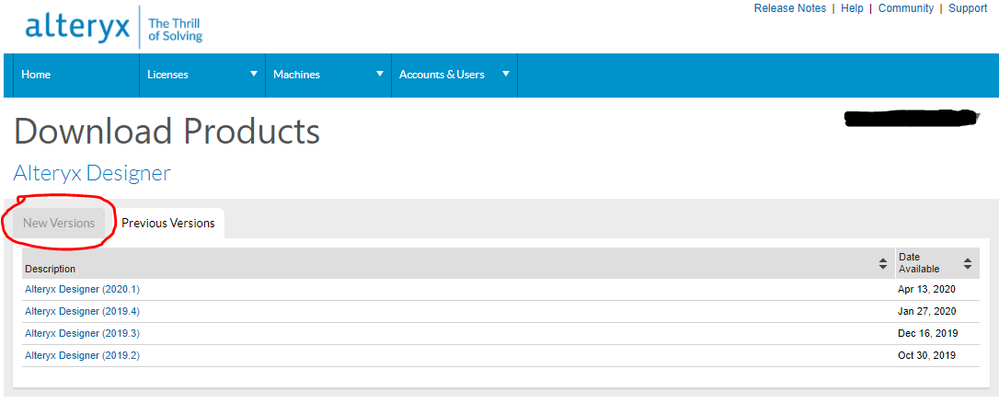Expand the Machines dropdown arrow

(380, 74)
